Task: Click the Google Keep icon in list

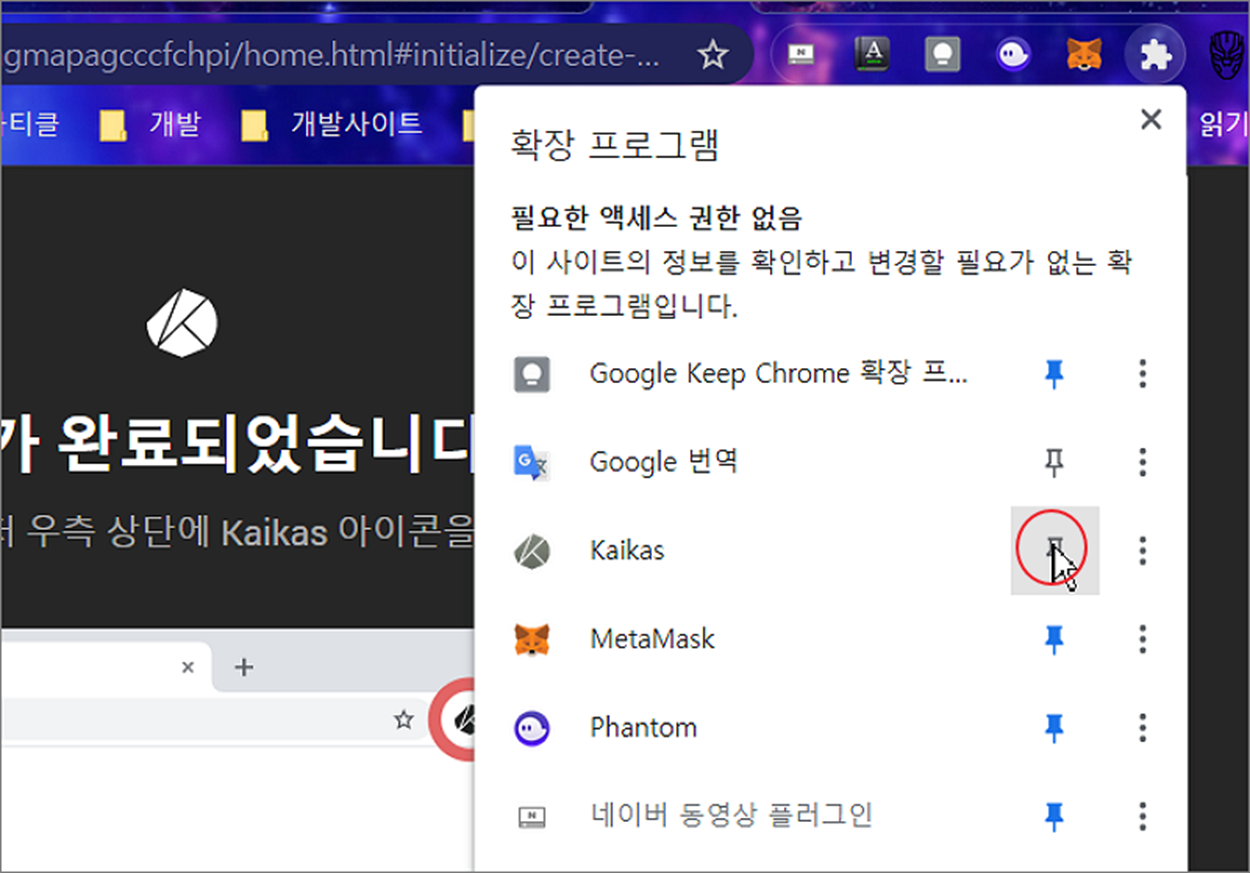Action: (x=531, y=374)
